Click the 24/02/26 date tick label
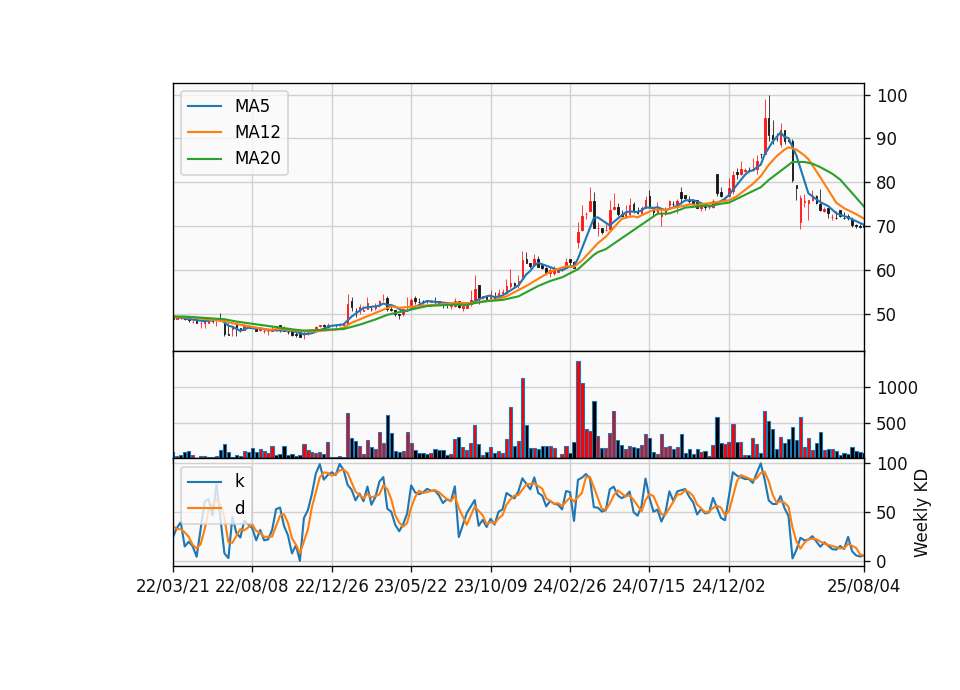This screenshot has height=690, width=960. pos(570,586)
